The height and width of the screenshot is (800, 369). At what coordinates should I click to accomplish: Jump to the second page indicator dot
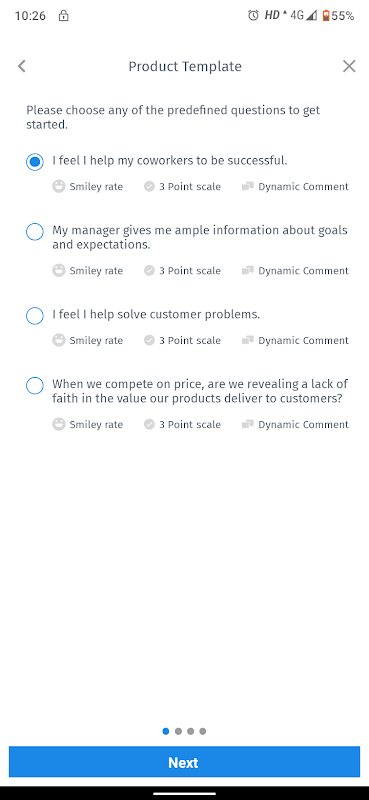click(x=178, y=731)
